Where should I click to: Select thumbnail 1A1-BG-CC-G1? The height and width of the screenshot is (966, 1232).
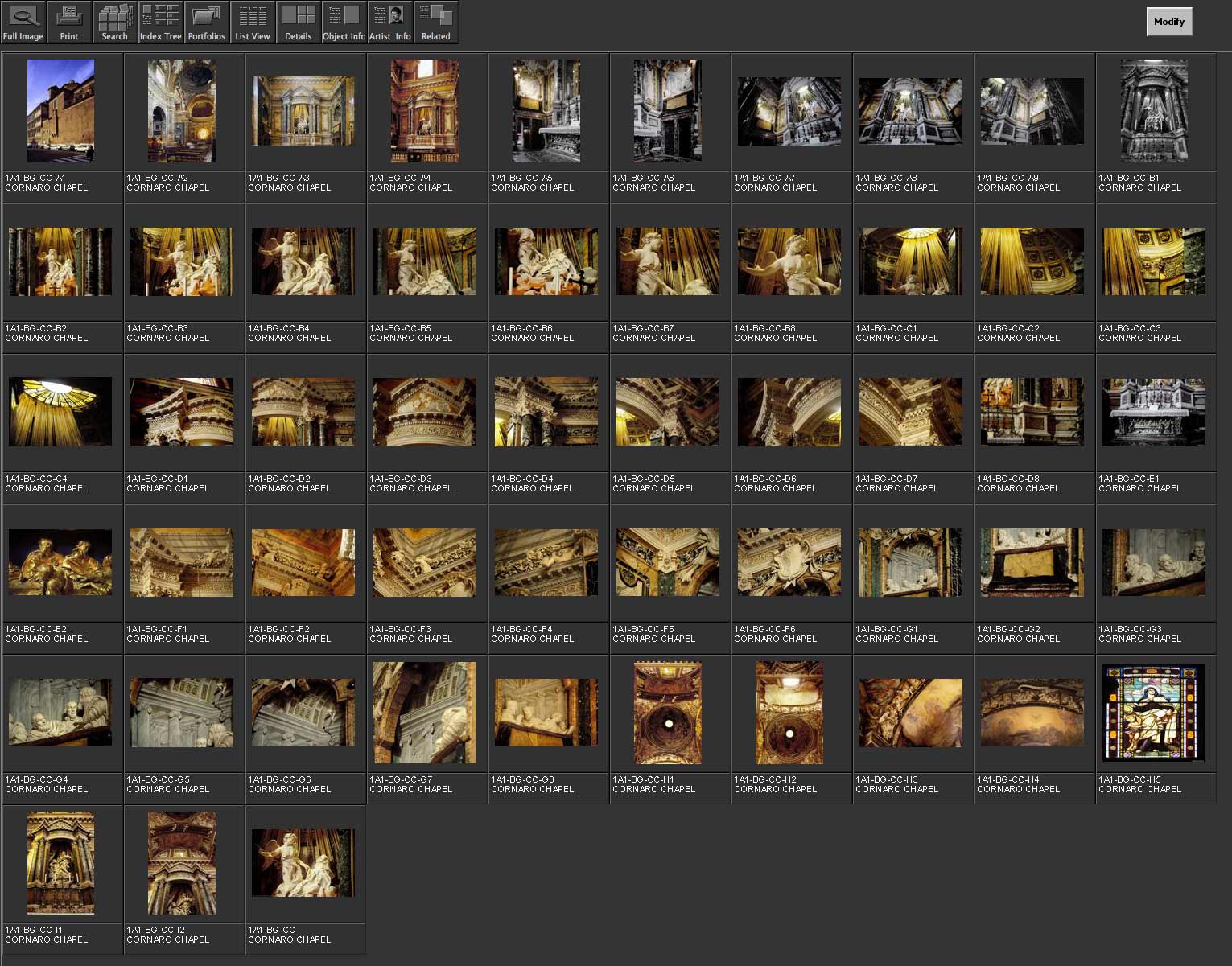point(911,562)
